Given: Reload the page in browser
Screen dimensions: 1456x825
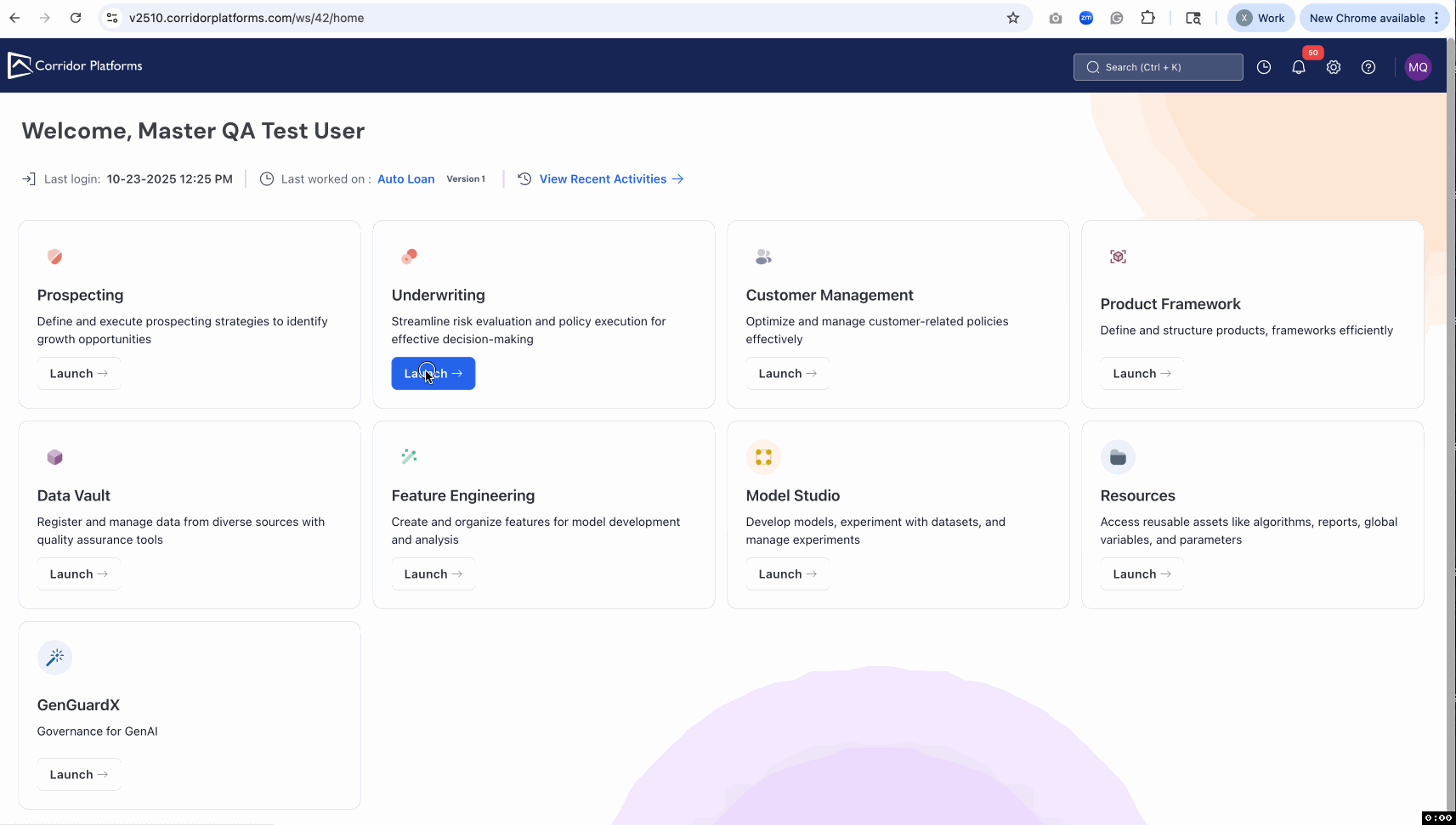Looking at the screenshot, I should pos(76,18).
